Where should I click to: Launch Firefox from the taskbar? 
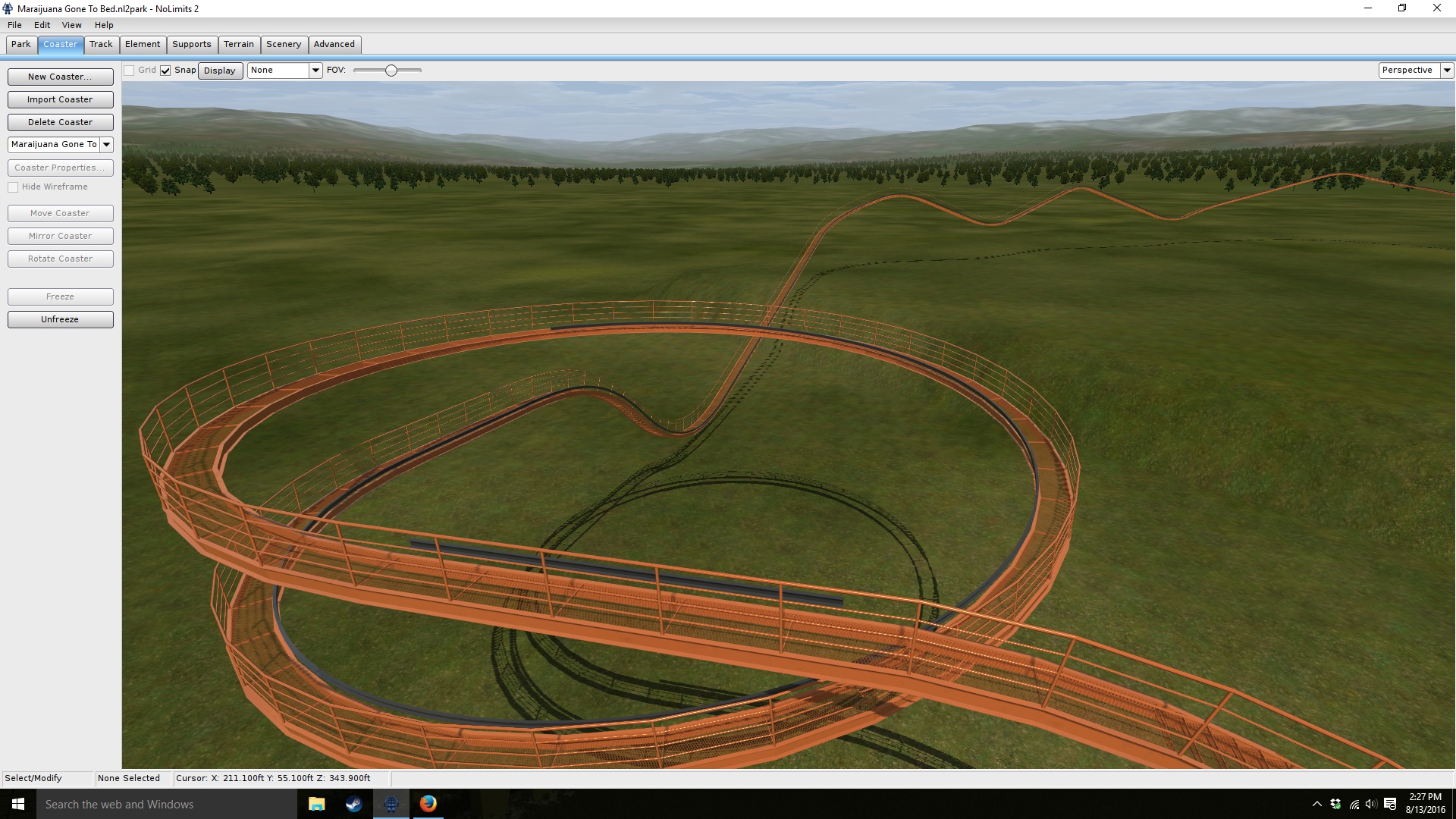click(x=428, y=804)
